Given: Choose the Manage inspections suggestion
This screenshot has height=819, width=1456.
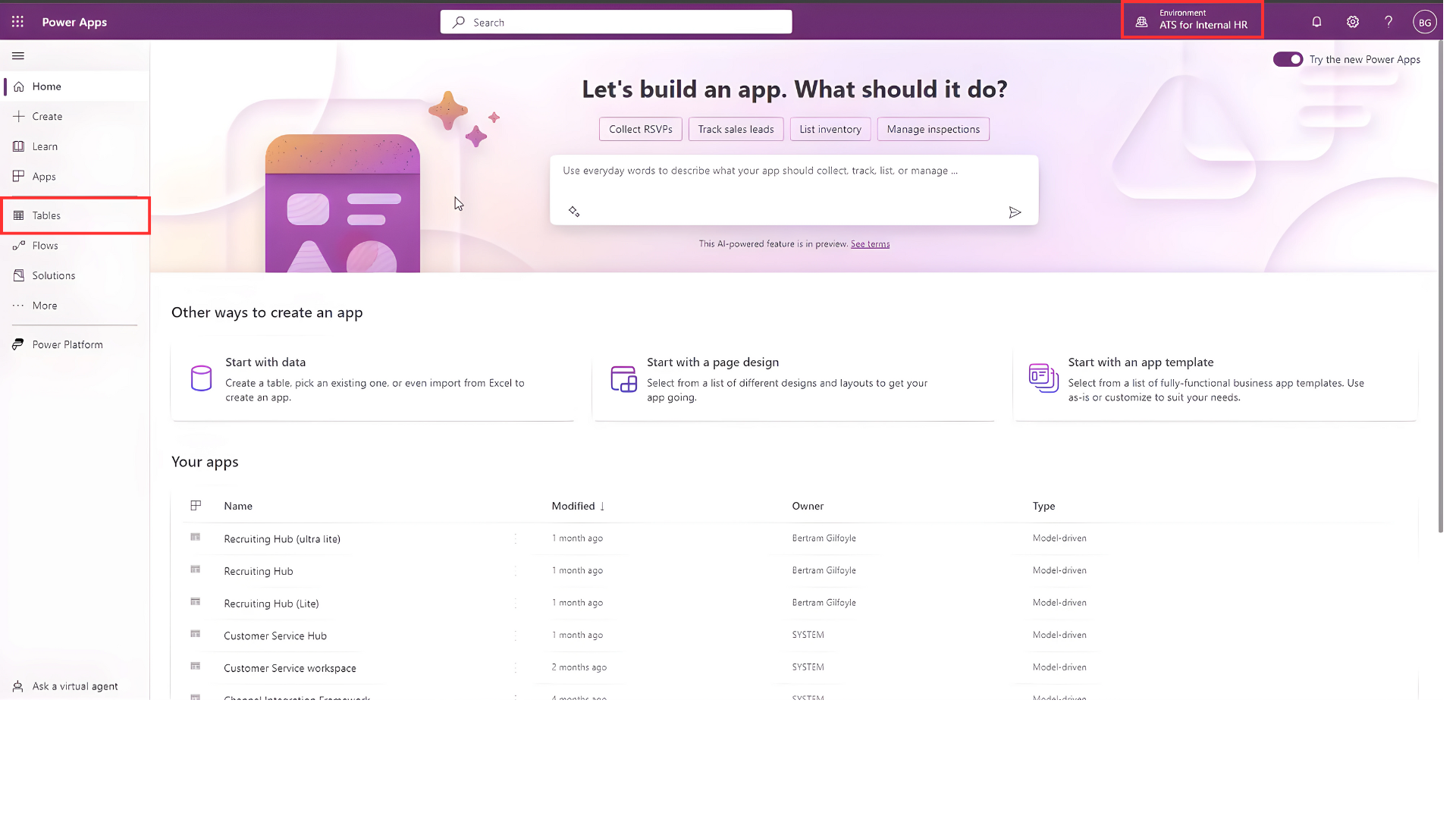Looking at the screenshot, I should 934,129.
